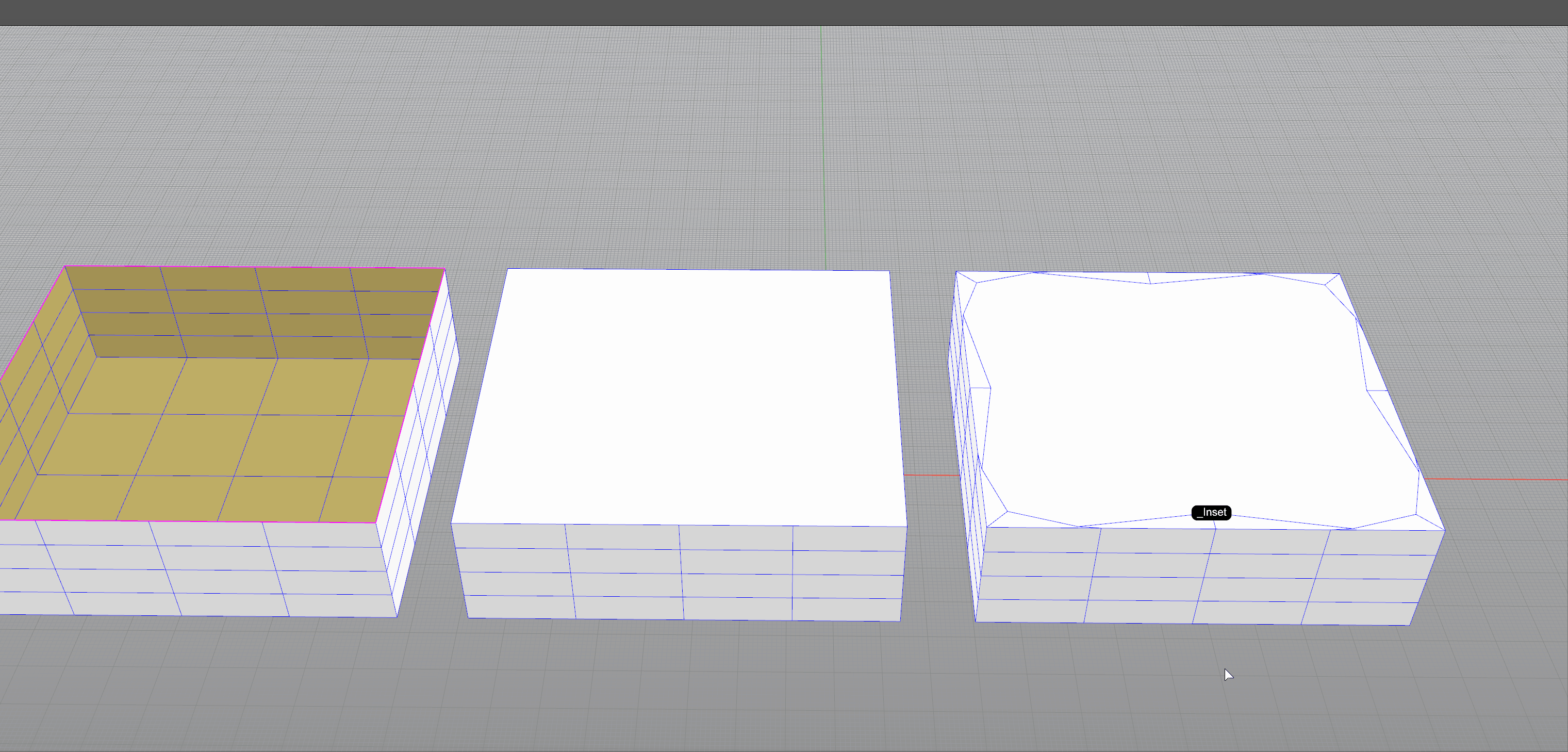The height and width of the screenshot is (752, 1568).
Task: Click the front-left top corner of middle box
Action: pyautogui.click(x=452, y=523)
